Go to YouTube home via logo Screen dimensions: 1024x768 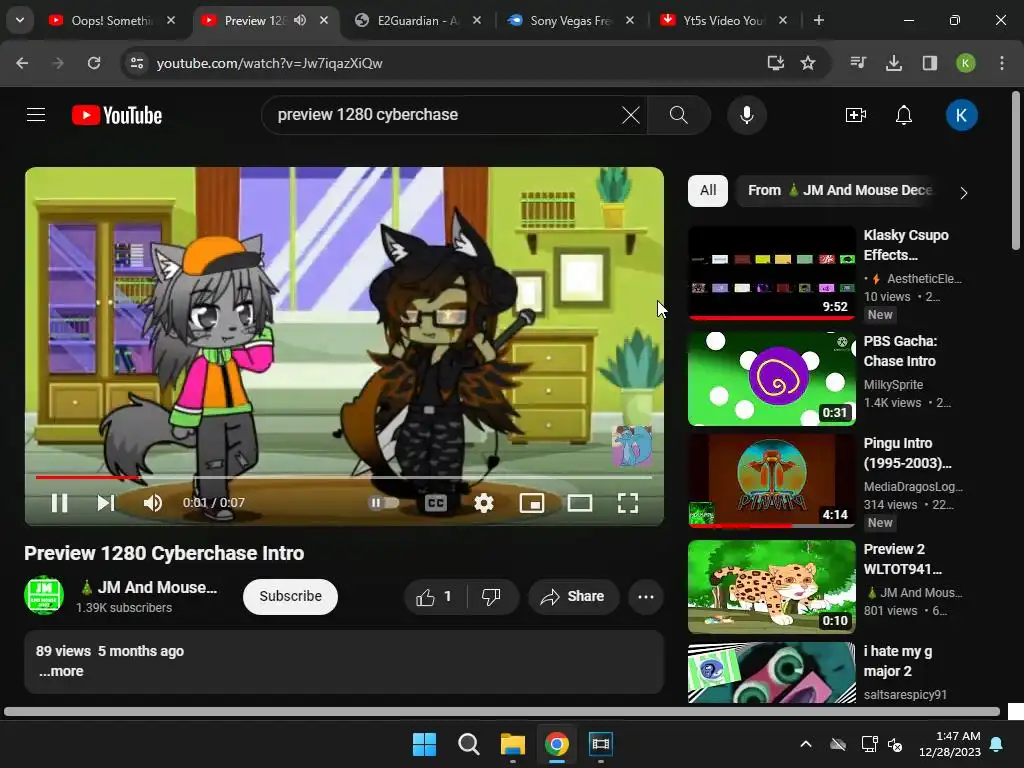click(x=117, y=115)
